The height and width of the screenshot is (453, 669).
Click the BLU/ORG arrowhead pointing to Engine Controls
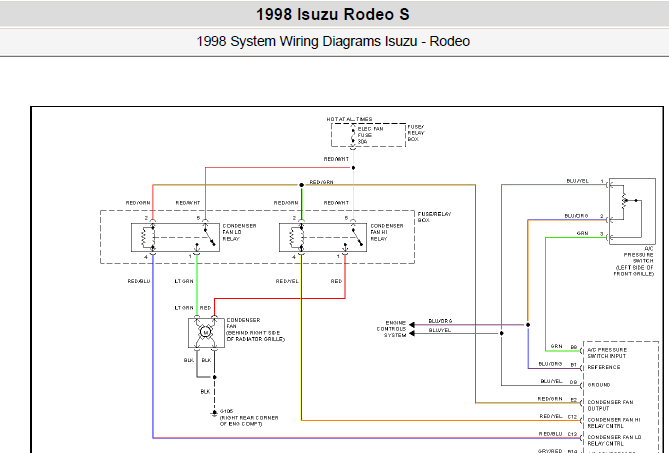pos(412,325)
